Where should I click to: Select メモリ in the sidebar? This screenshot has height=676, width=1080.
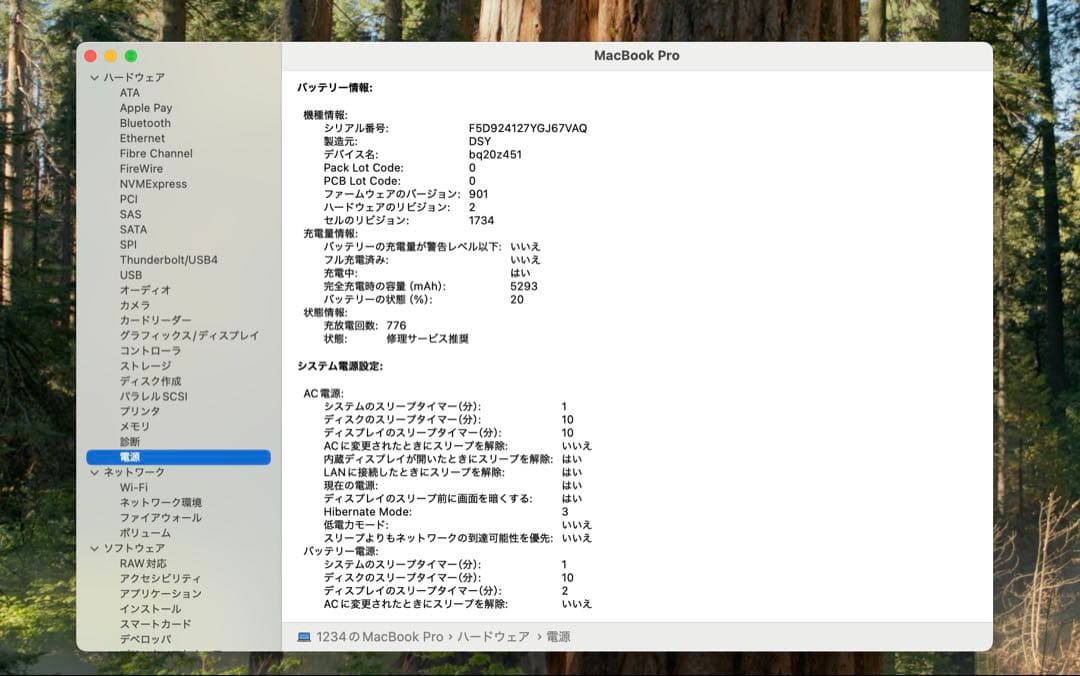tap(134, 427)
